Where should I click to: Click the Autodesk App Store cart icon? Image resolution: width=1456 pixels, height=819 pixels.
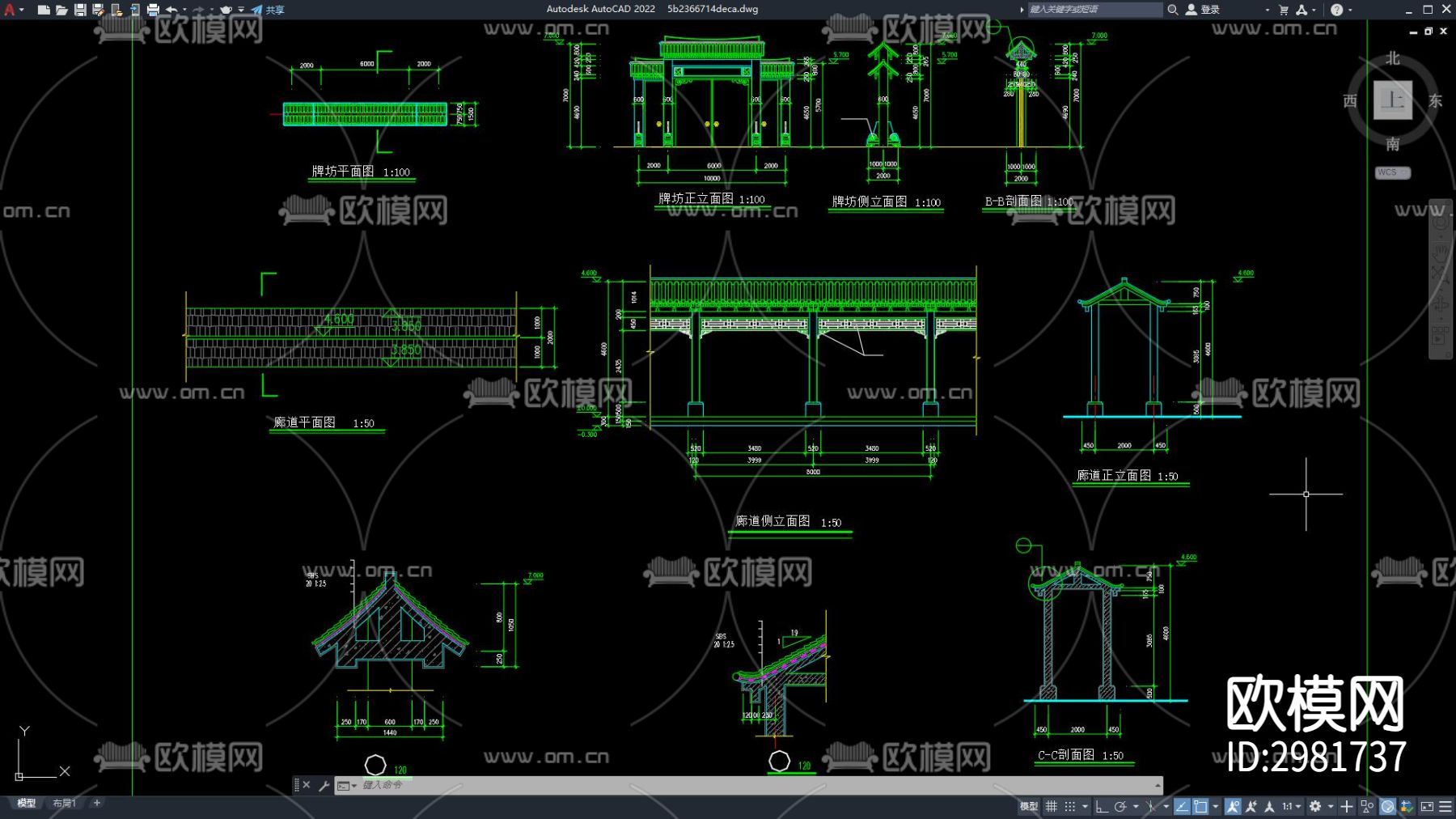point(1284,10)
